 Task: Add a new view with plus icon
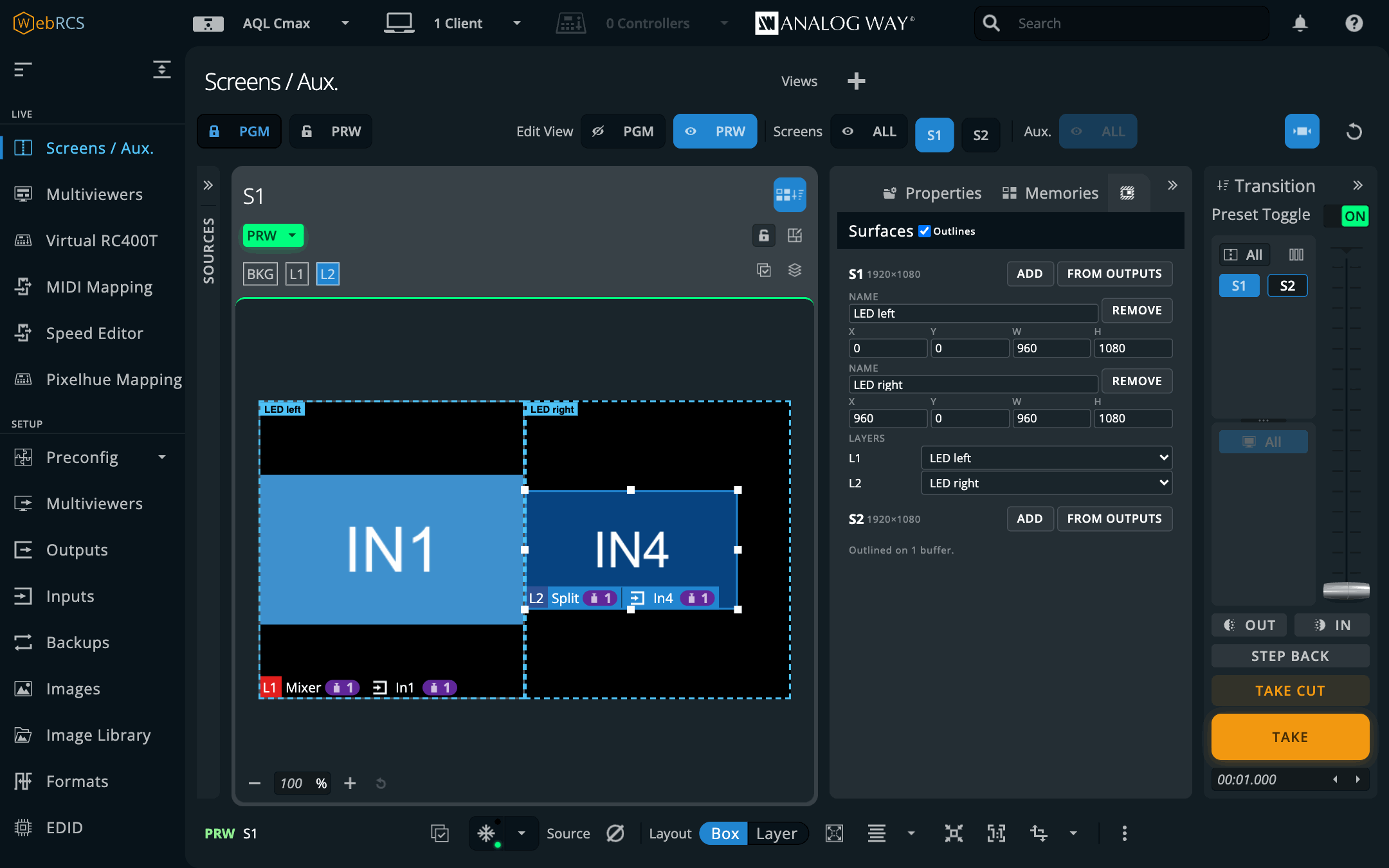856,81
